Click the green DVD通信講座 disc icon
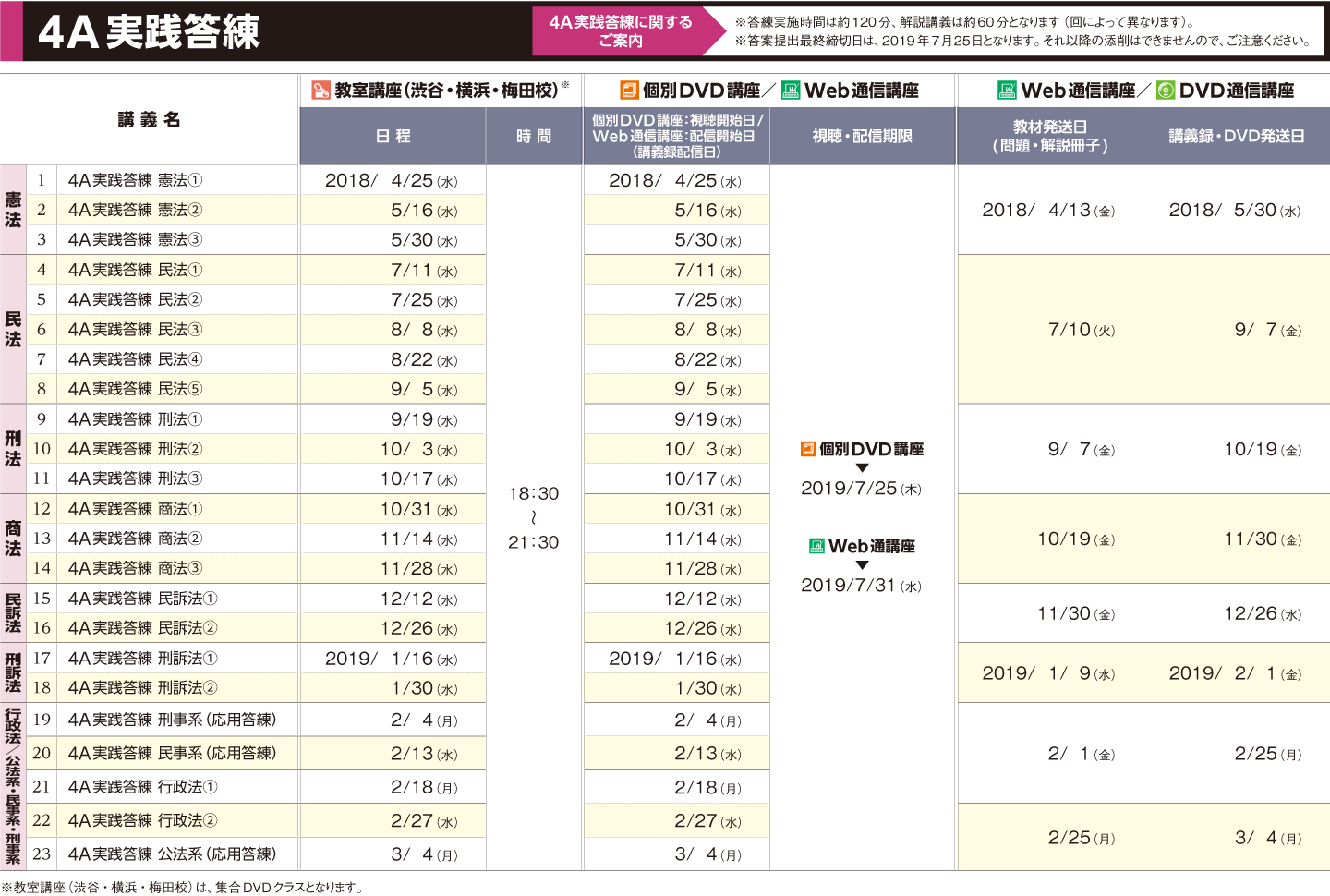The width and height of the screenshot is (1330, 896). 1166,91
